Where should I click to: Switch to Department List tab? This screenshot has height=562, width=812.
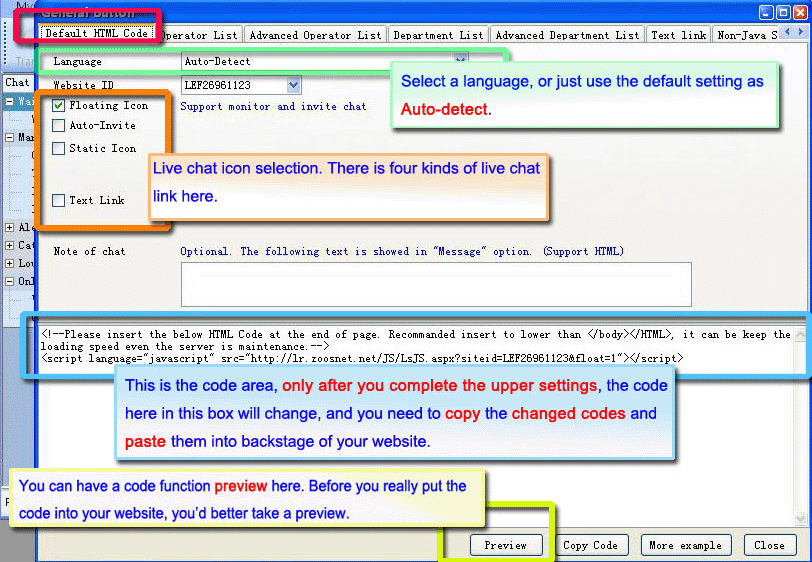coord(438,35)
